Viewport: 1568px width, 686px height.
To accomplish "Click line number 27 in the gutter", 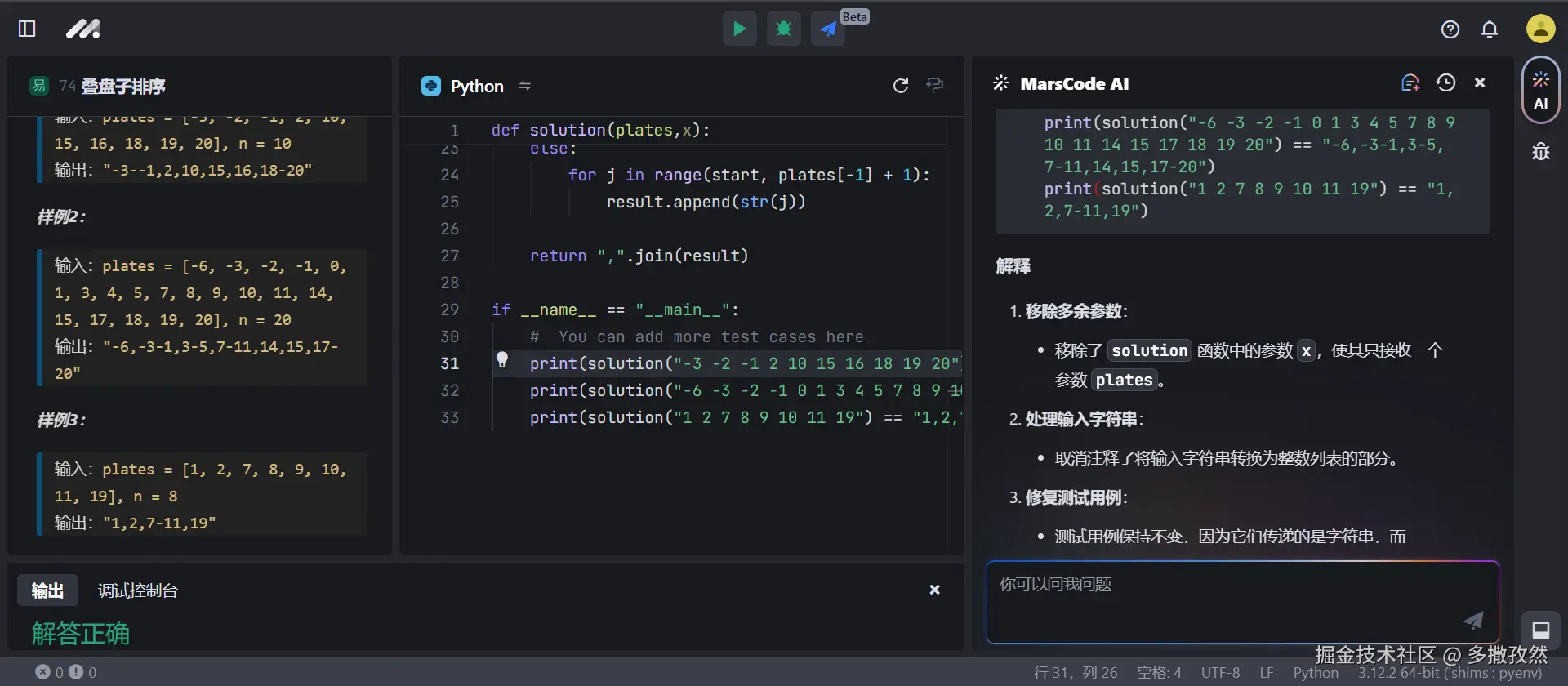I will pos(450,256).
